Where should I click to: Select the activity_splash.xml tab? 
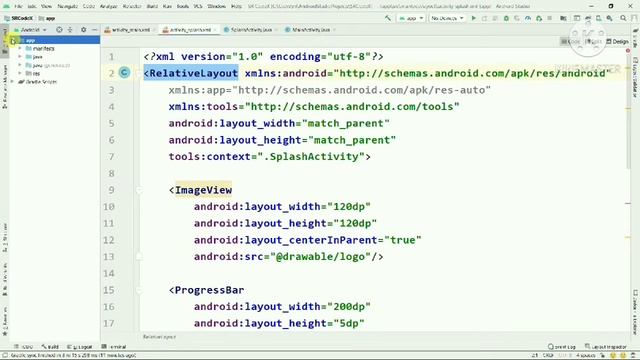click(x=189, y=30)
